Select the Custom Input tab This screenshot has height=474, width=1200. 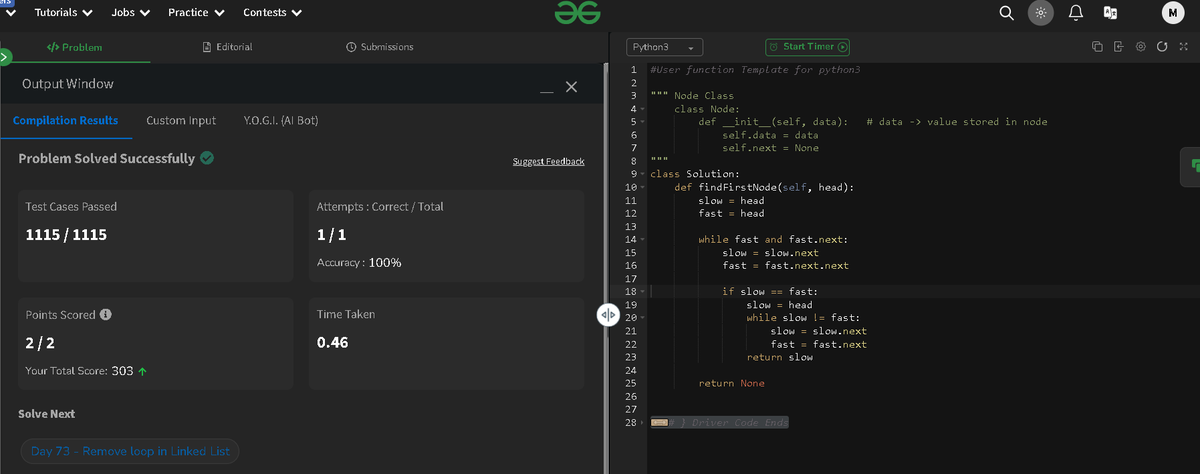(181, 120)
